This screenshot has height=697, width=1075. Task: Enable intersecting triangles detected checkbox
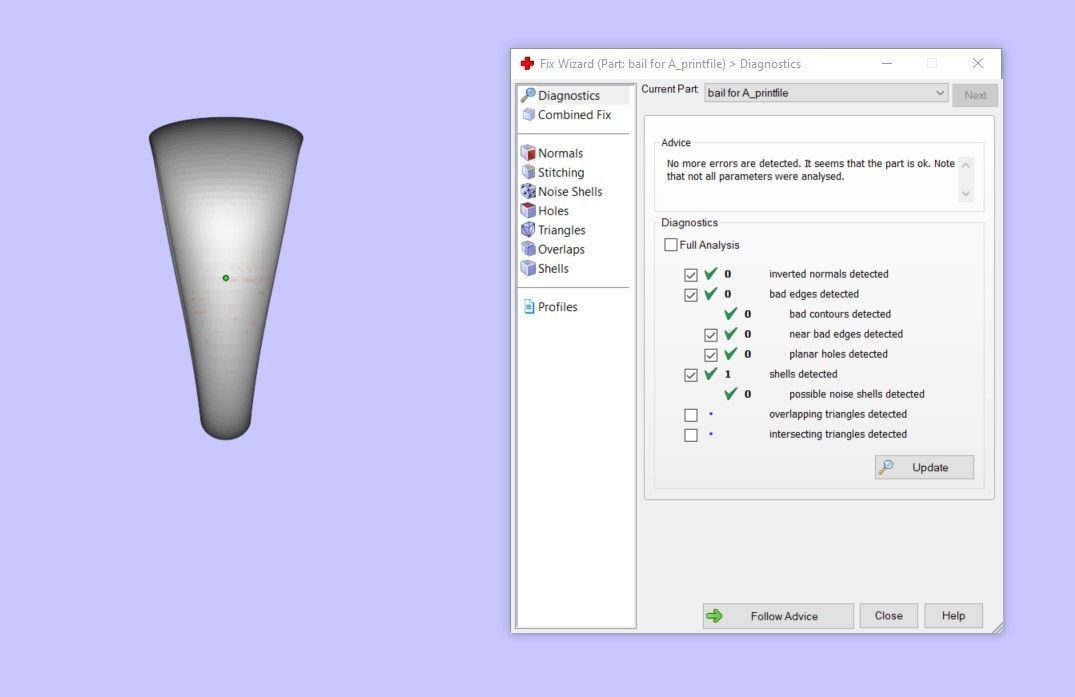point(690,435)
